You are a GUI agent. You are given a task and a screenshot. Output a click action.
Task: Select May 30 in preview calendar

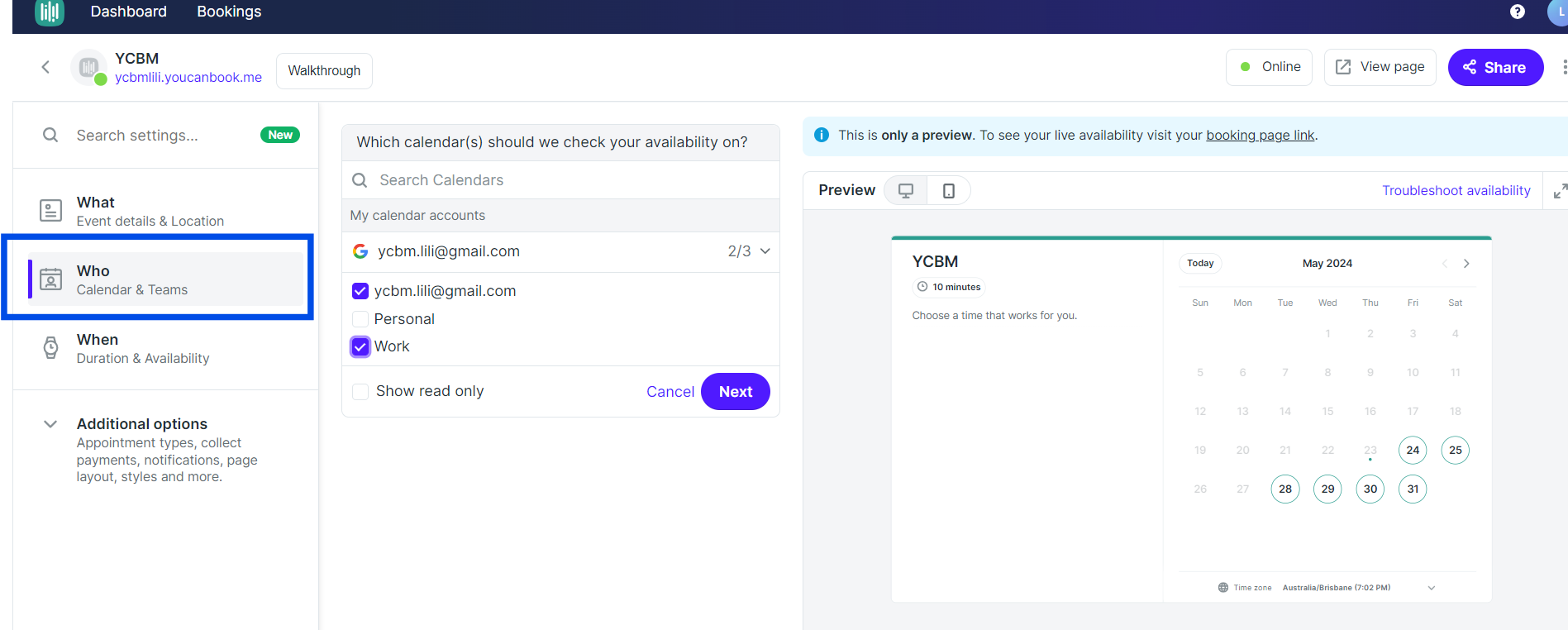tap(1370, 489)
